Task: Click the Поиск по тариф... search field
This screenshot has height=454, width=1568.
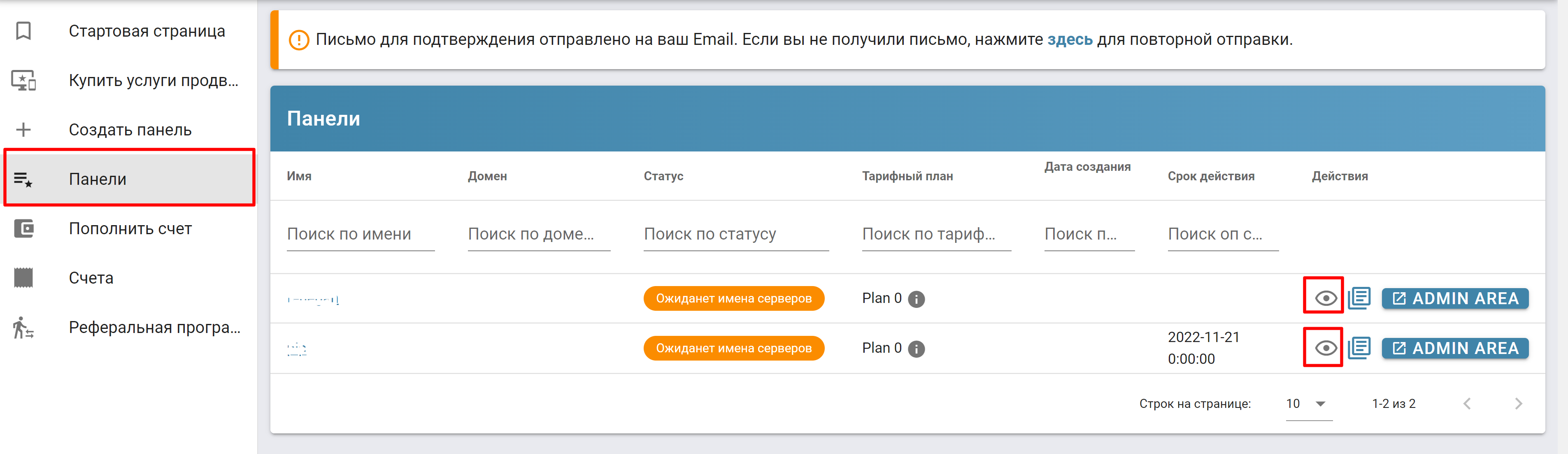Action: point(936,234)
